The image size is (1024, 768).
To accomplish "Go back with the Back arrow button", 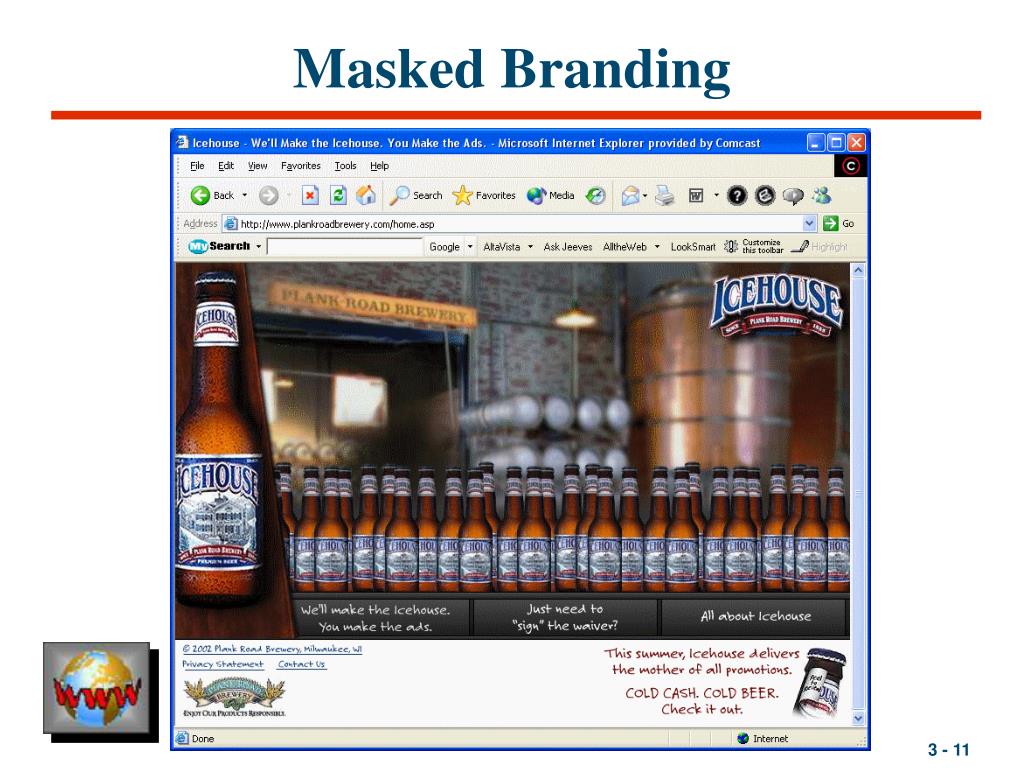I will point(211,195).
